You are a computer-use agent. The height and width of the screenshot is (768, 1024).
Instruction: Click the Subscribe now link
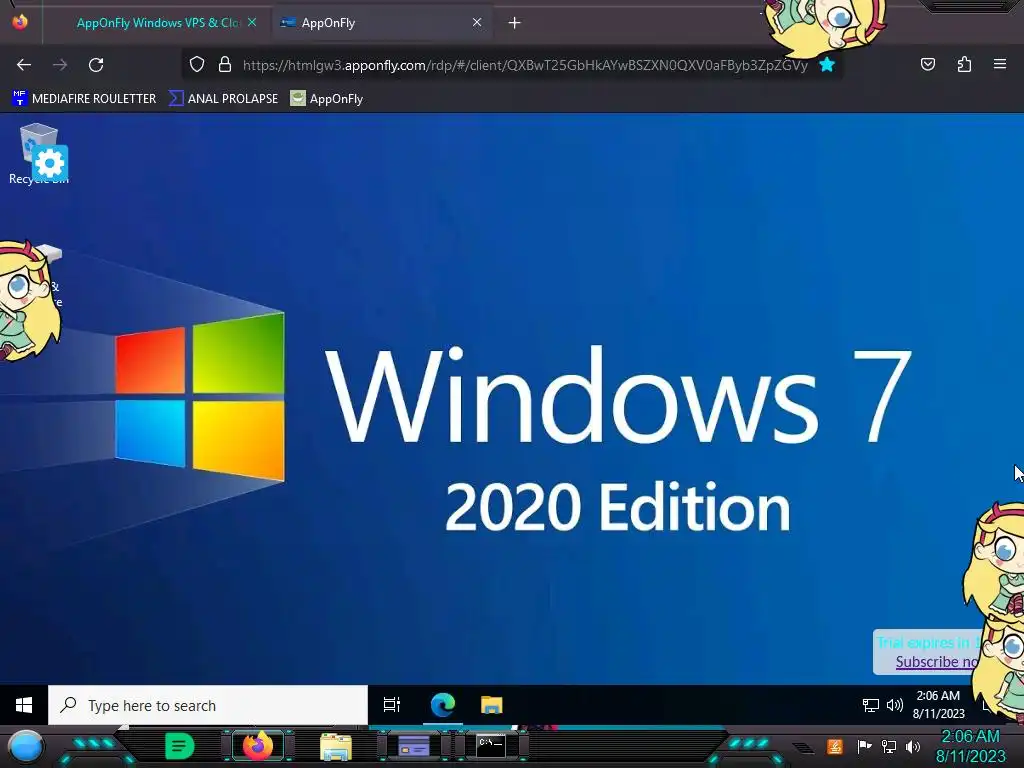(x=937, y=662)
